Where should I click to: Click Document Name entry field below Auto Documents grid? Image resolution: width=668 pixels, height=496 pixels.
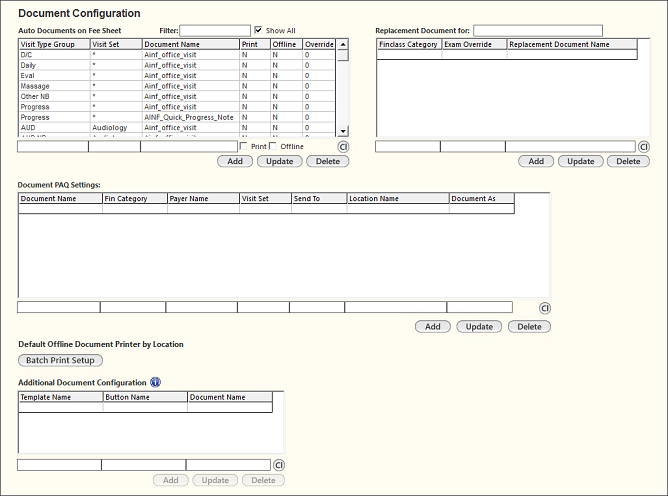point(189,147)
